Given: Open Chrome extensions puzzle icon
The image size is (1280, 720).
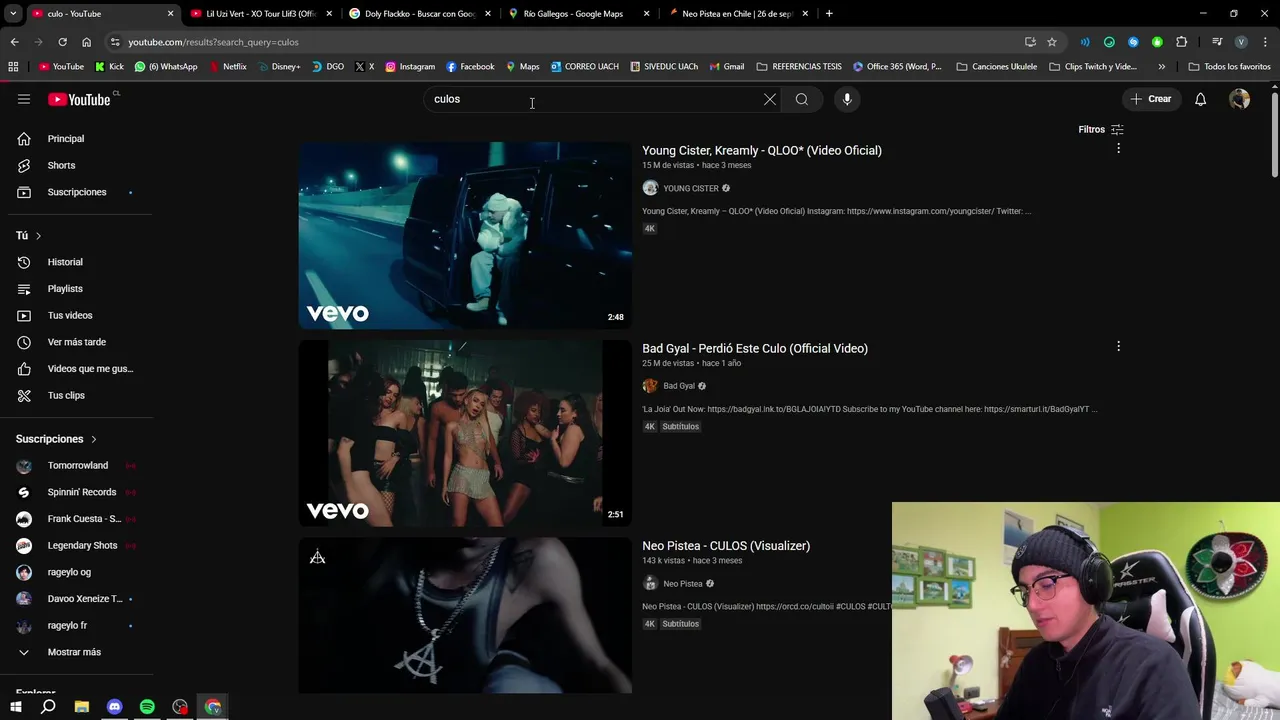Looking at the screenshot, I should [x=1181, y=42].
